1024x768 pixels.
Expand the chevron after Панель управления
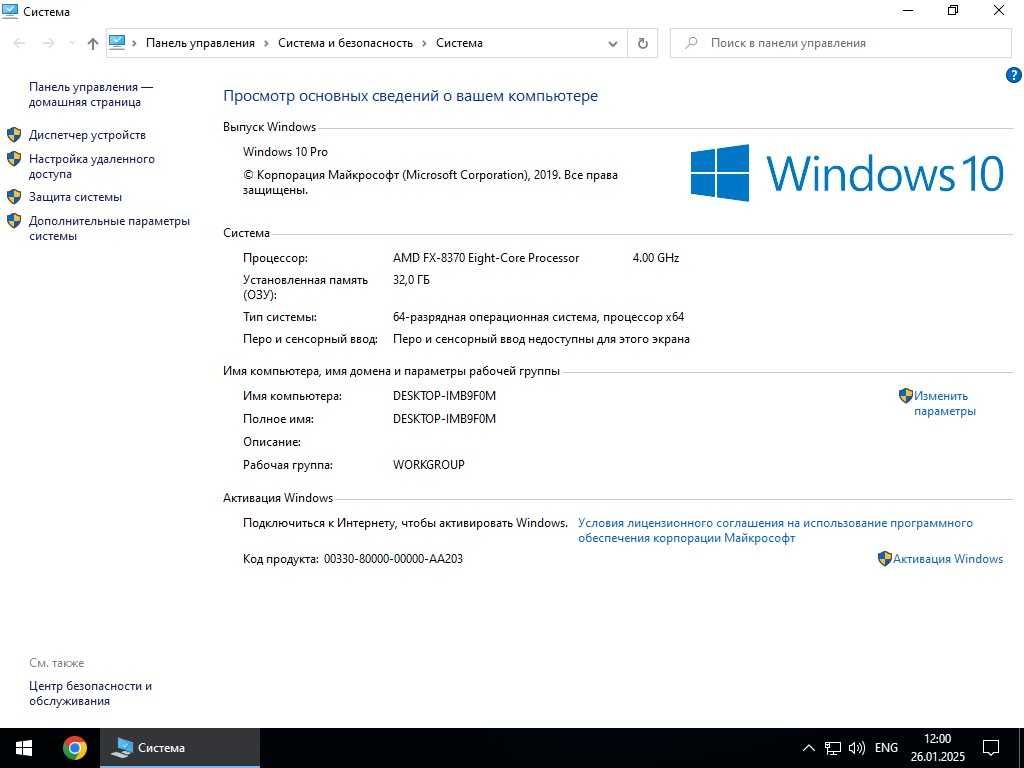click(266, 43)
